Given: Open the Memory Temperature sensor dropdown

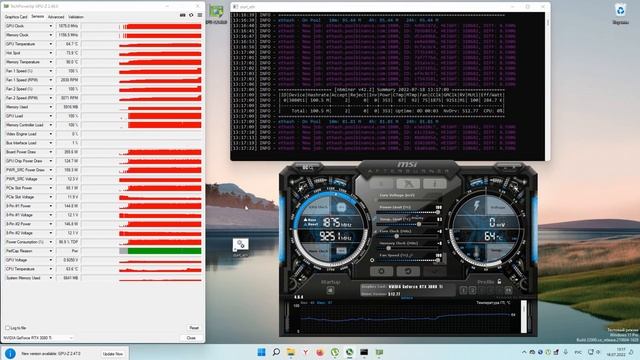Looking at the screenshot, I should point(51,62).
